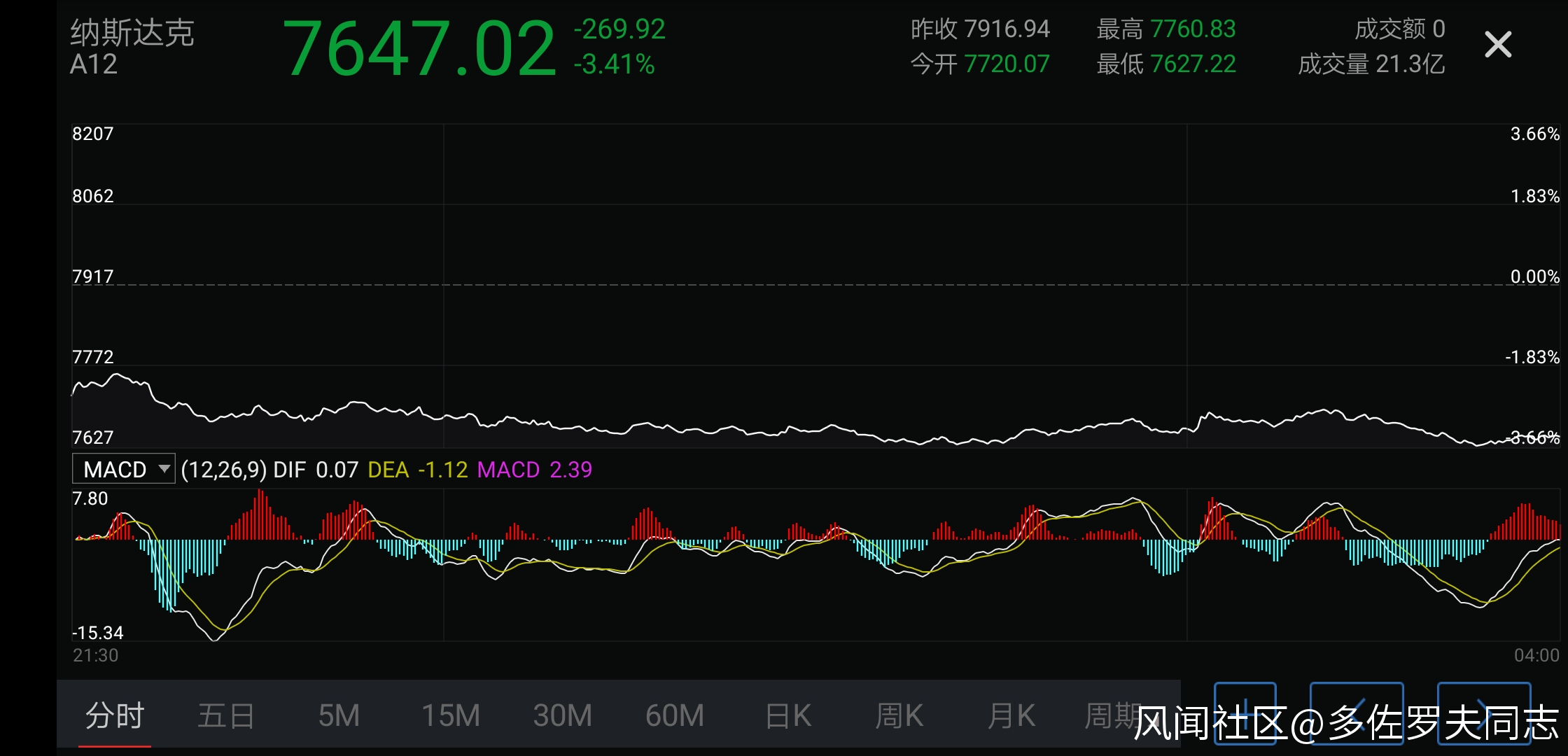
Task: Open the 周K weekly candlestick tab
Action: [899, 715]
